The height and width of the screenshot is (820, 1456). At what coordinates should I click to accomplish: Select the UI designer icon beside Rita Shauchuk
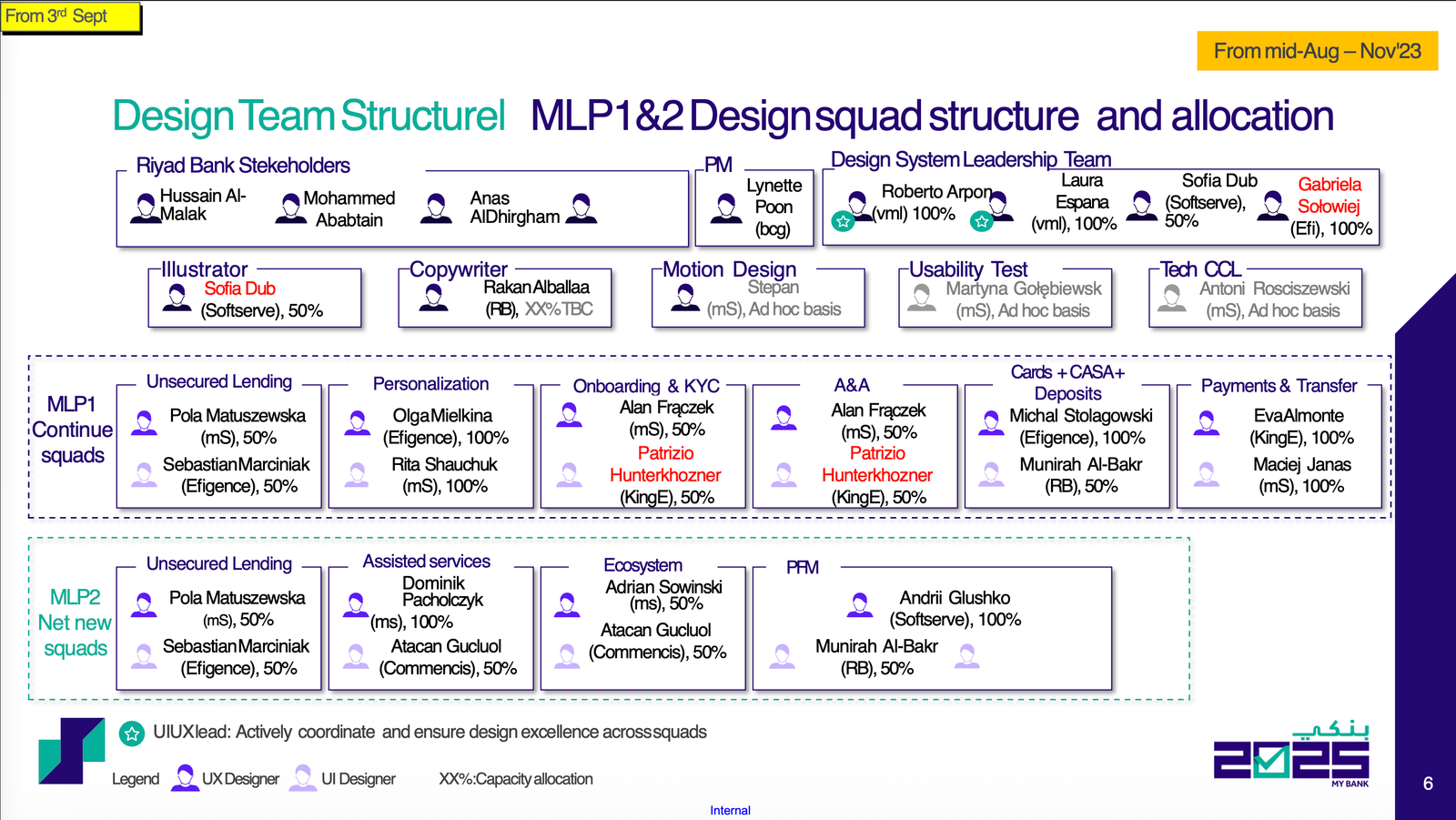pos(358,473)
